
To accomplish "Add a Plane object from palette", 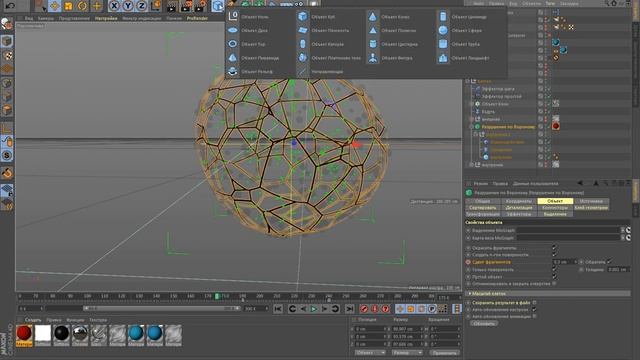I will [324, 30].
